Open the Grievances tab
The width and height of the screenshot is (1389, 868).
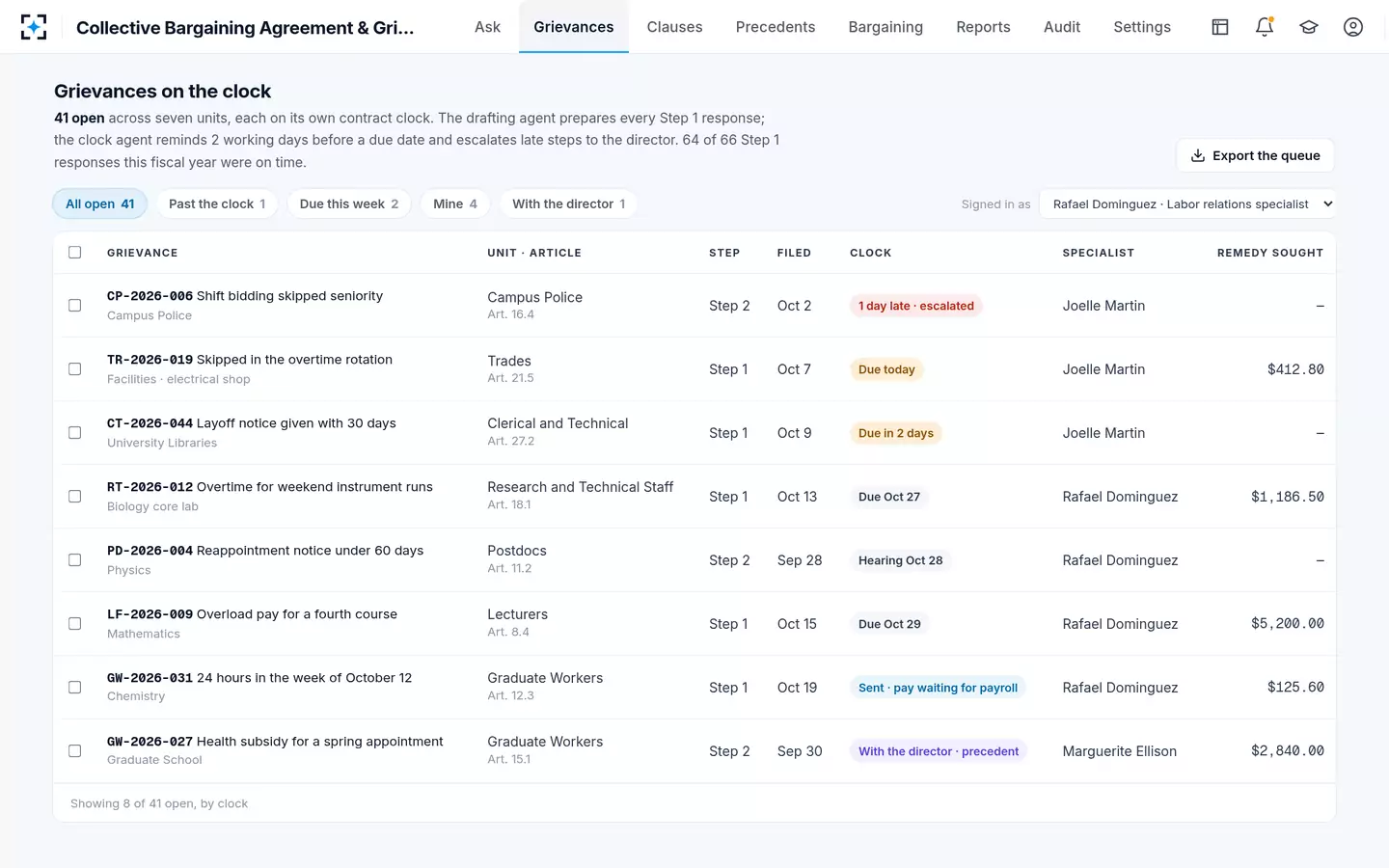coord(574,27)
